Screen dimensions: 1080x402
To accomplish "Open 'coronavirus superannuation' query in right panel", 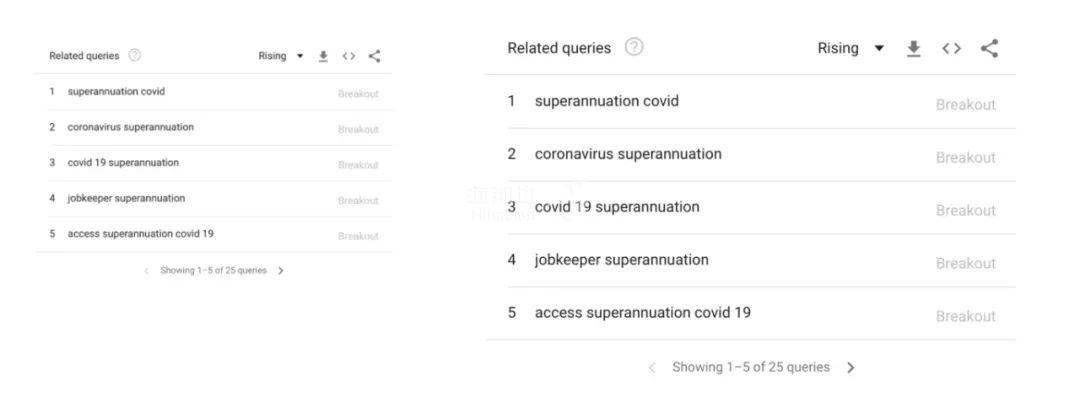I will pos(628,154).
